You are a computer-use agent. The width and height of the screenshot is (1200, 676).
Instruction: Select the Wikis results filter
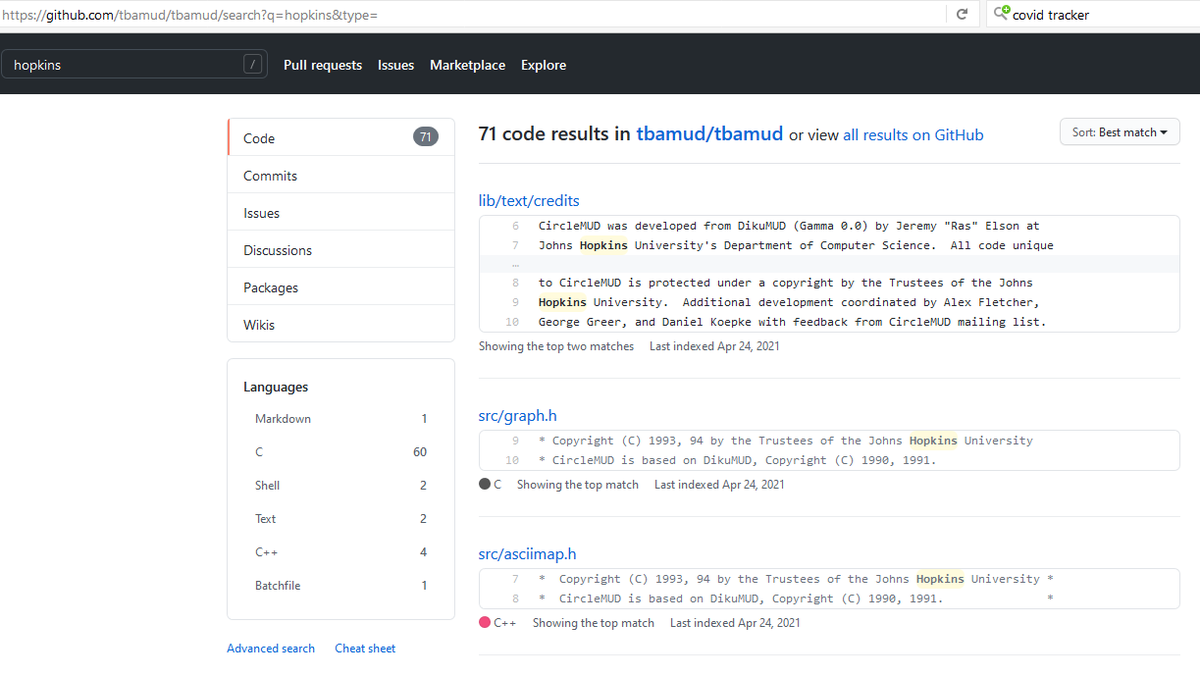(341, 325)
